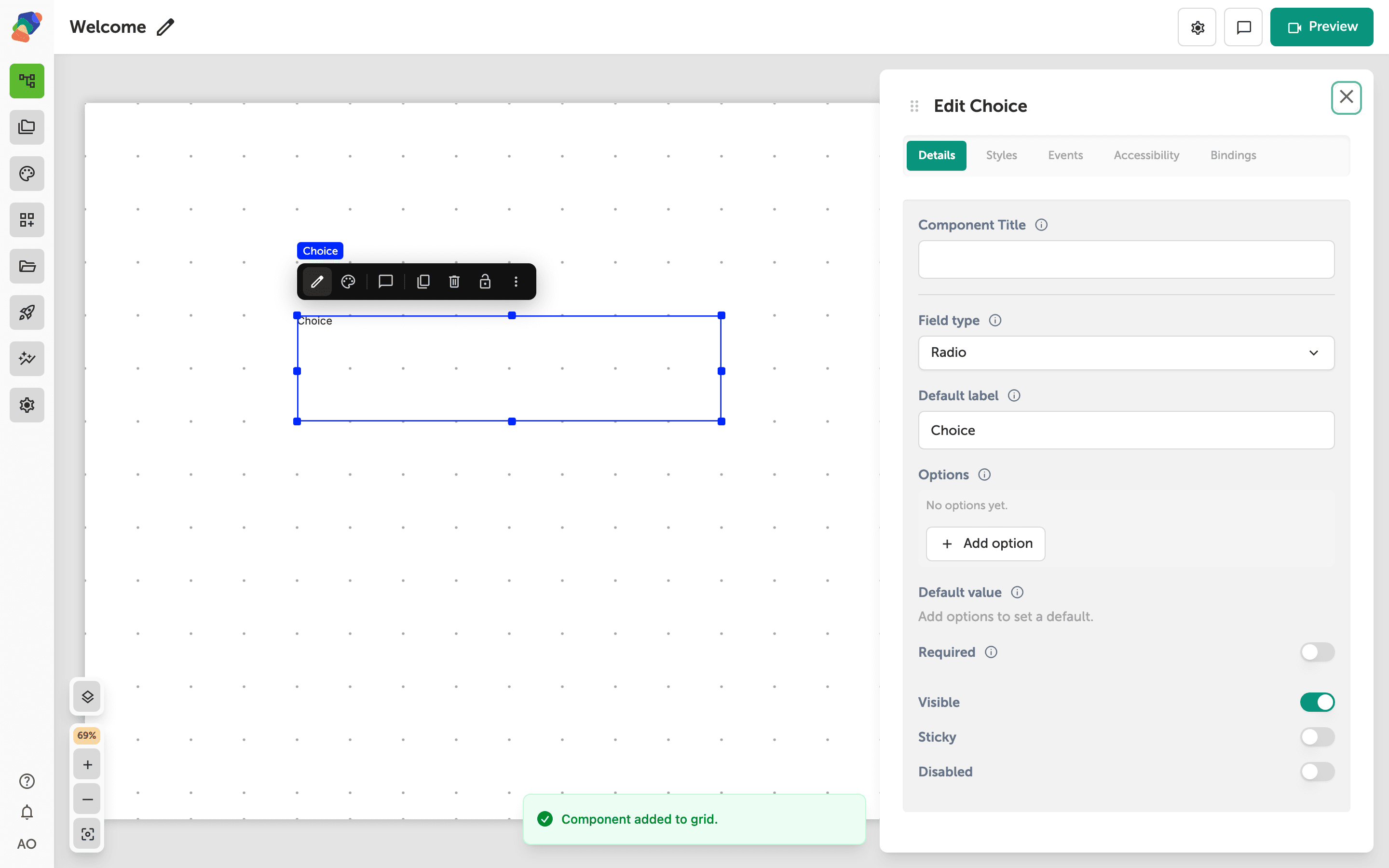Click into the Component Title input field
The image size is (1389, 868).
(x=1126, y=259)
